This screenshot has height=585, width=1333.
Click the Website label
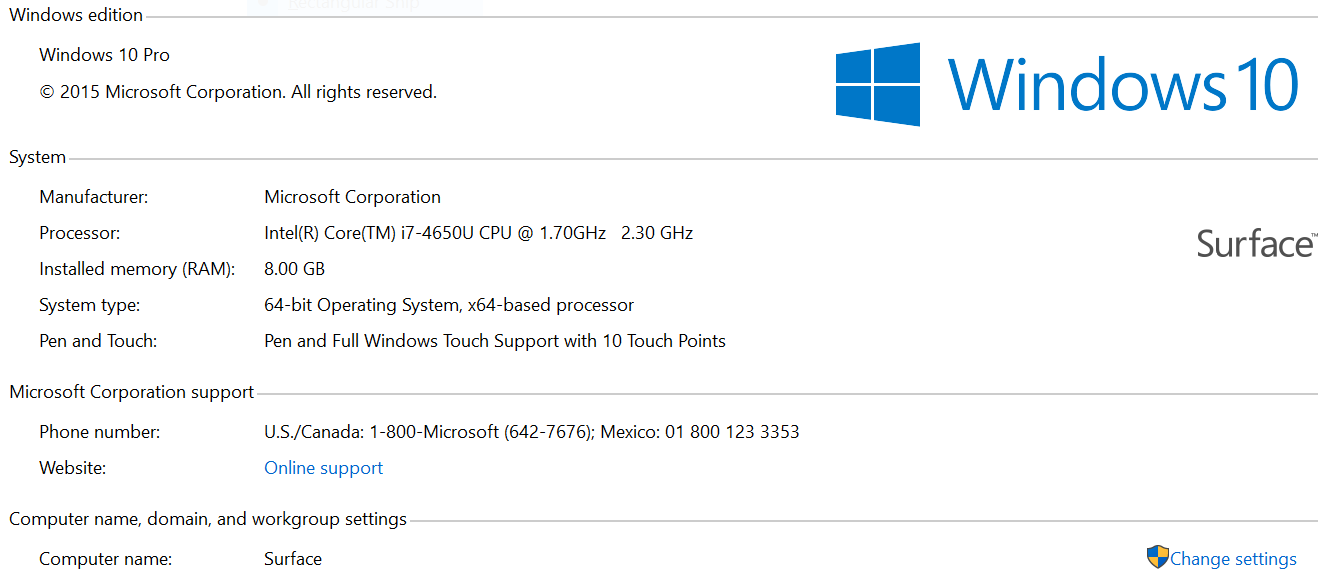tap(72, 468)
